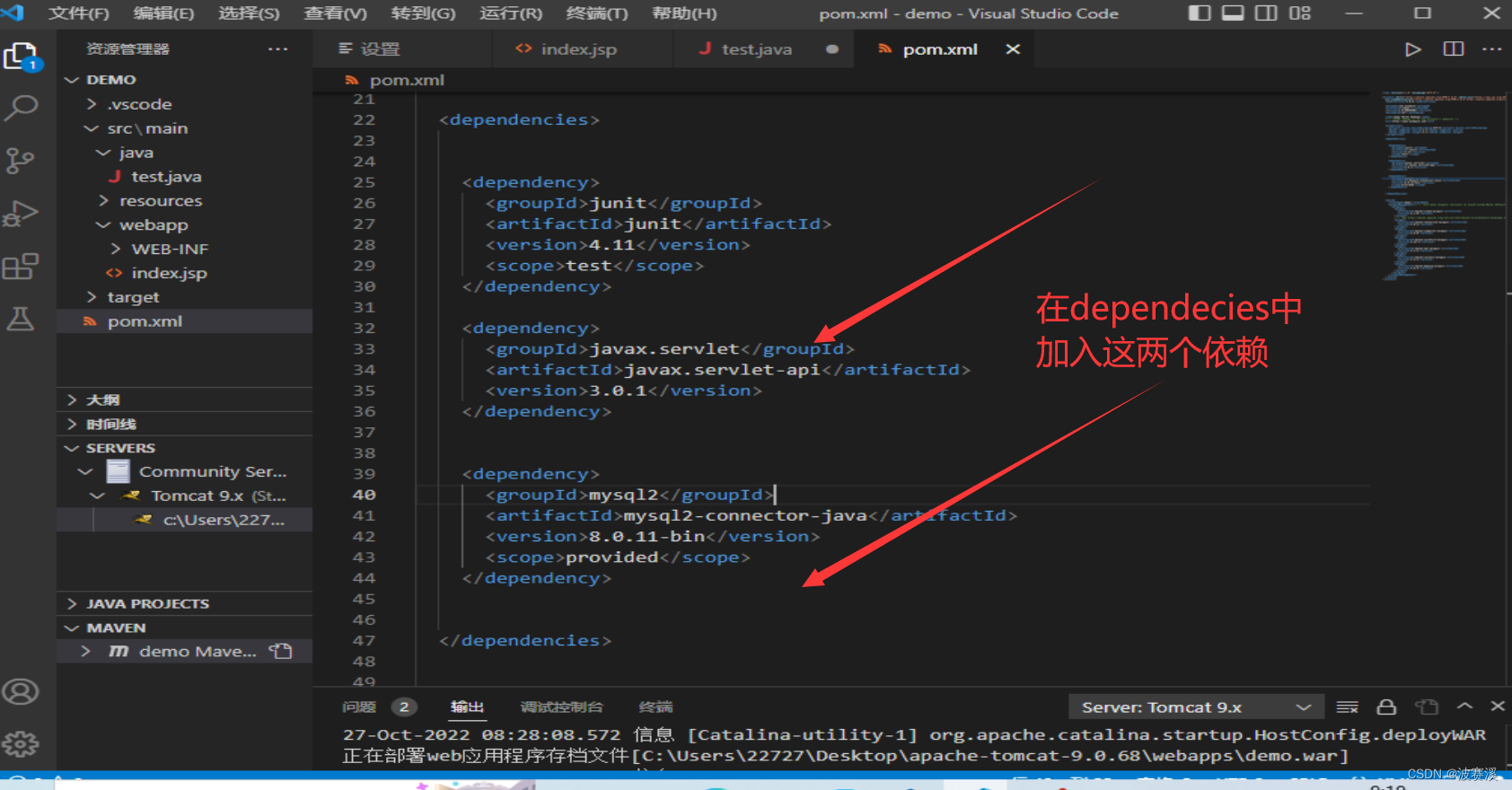
Task: Switch to the 调试控制台 panel tab
Action: [561, 707]
